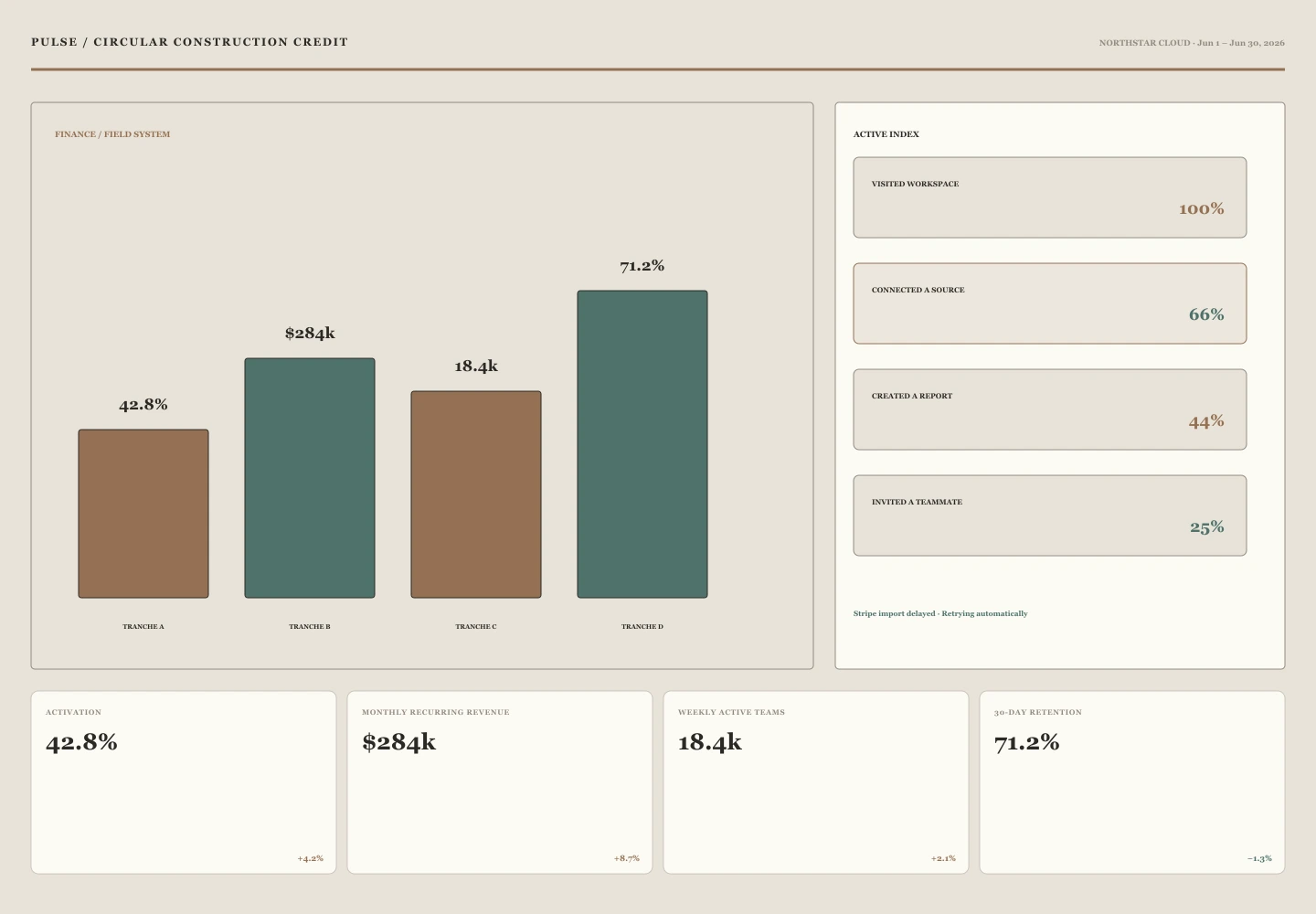Click the +8.7% change in the Monthly Recurring Revenue card
This screenshot has height=914, width=1316.
coord(627,858)
